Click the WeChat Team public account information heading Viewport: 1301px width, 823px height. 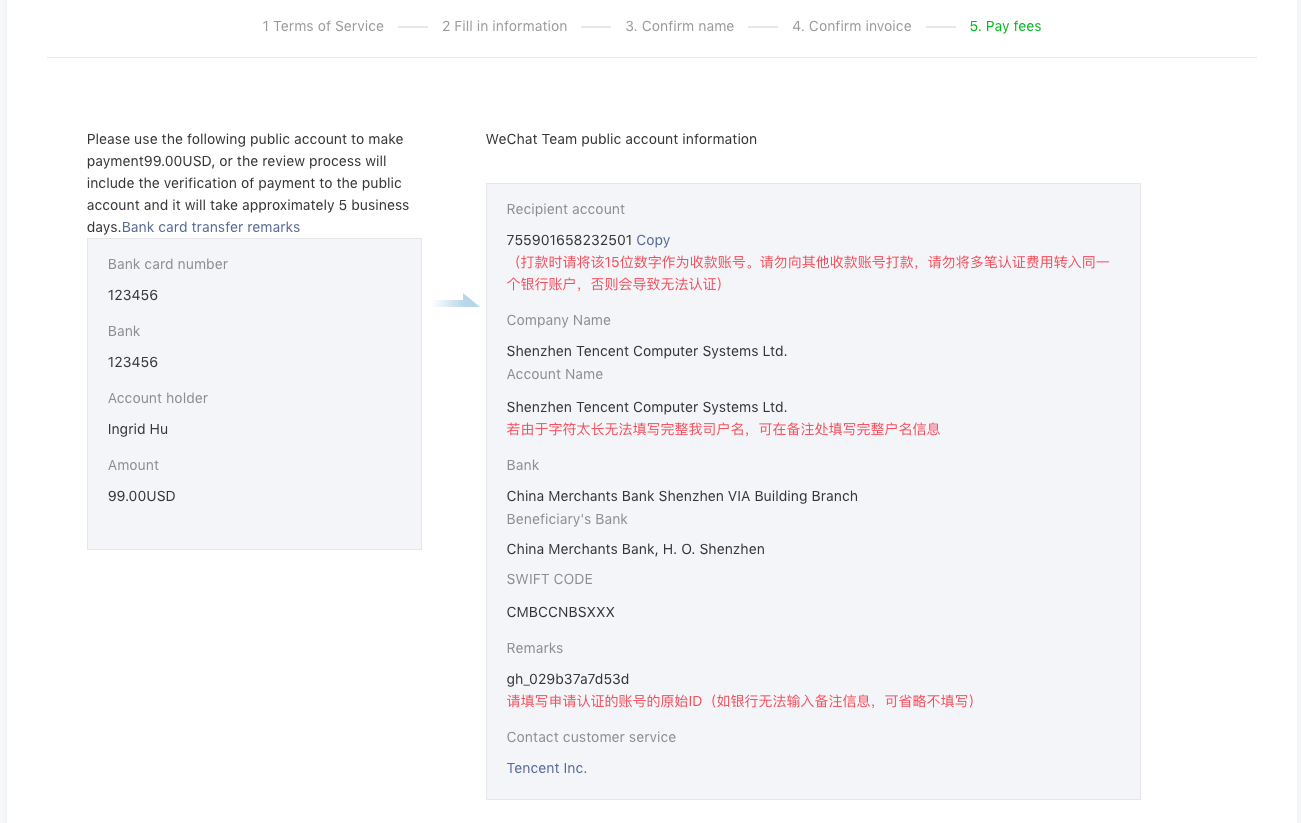pyautogui.click(x=621, y=139)
